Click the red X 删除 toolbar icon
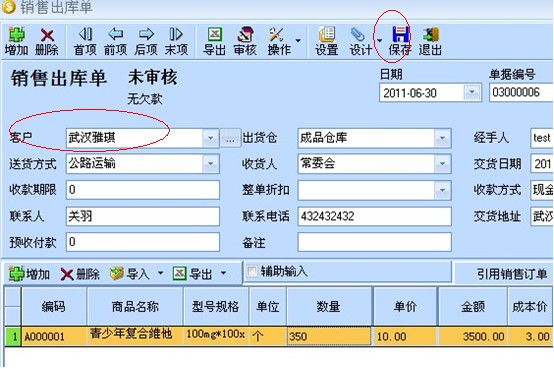554x369 pixels. (47, 41)
